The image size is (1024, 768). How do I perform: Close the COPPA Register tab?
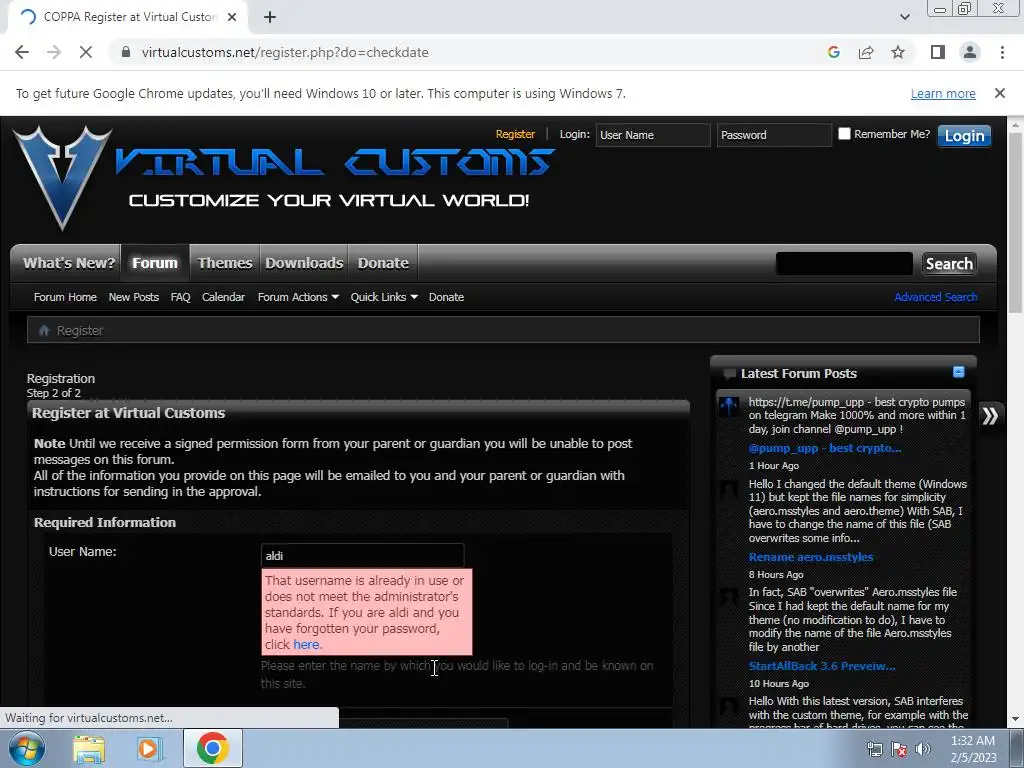(x=232, y=17)
